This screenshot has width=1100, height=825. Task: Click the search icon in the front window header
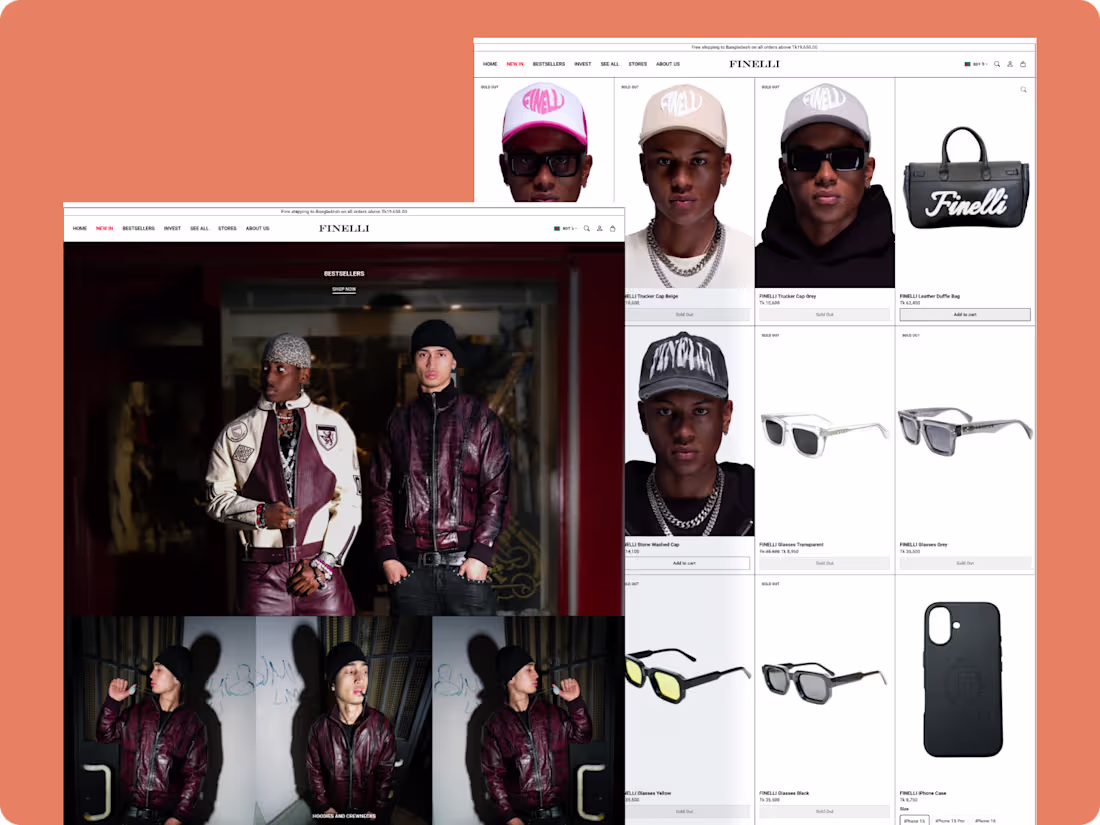point(586,228)
